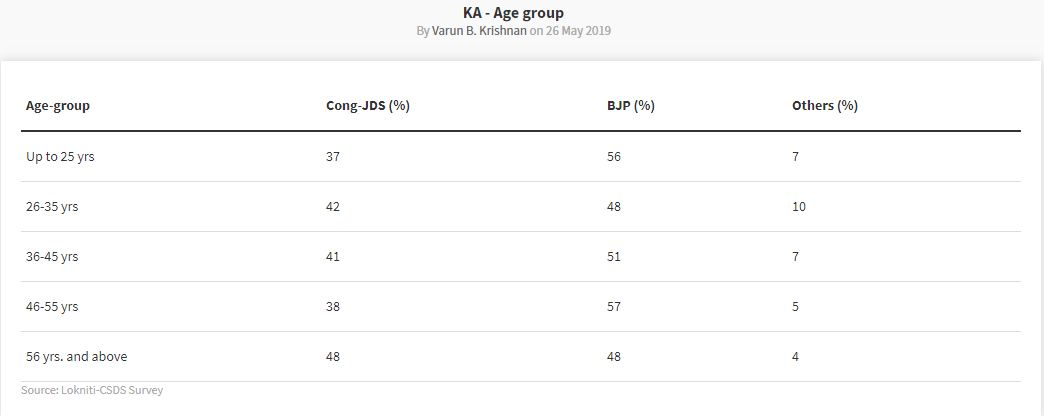Click Cong-JDS value 38 in 46-55 yrs row
Viewport: 1044px width, 416px height.
click(333, 307)
